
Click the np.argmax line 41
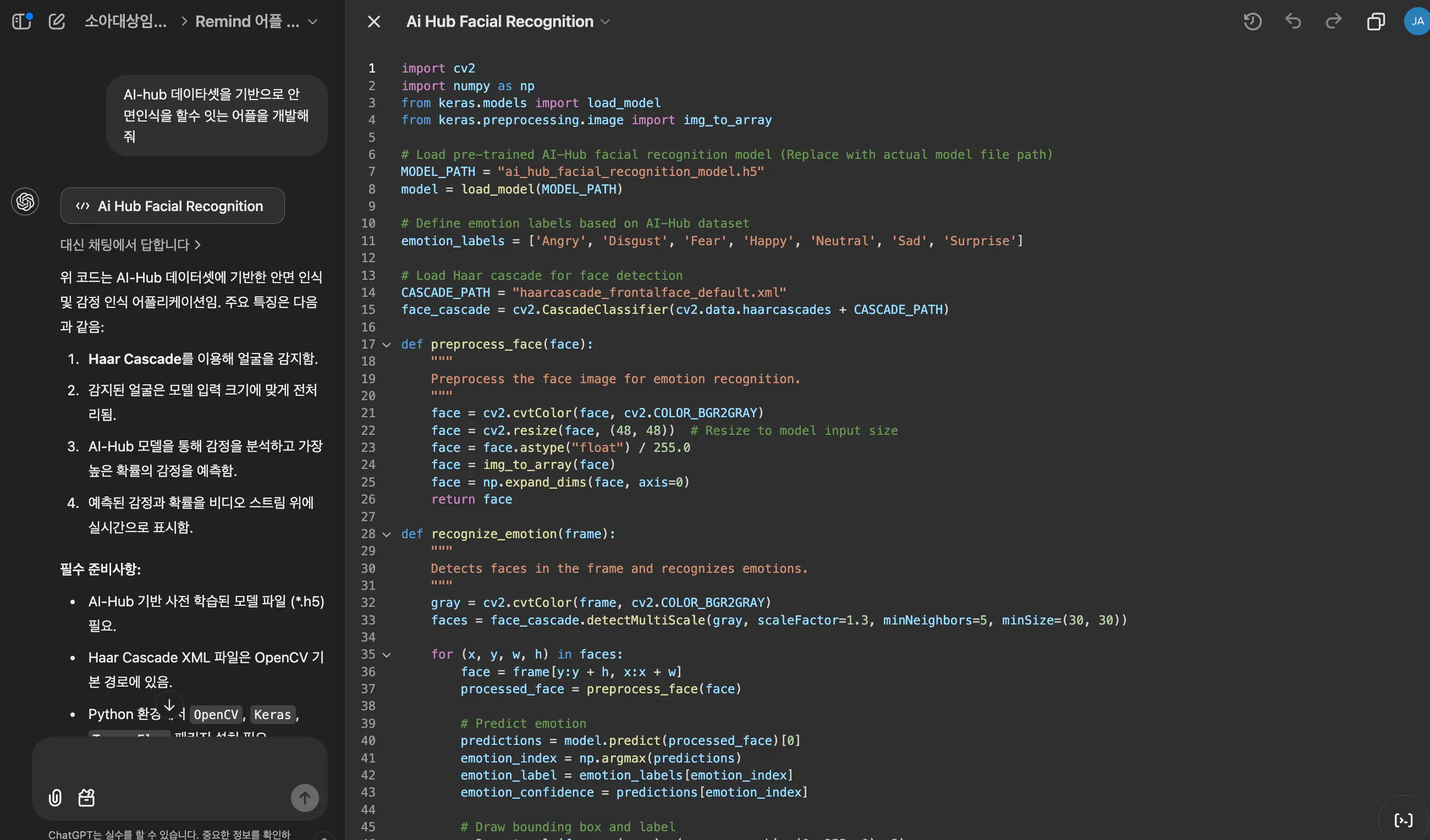(x=601, y=758)
